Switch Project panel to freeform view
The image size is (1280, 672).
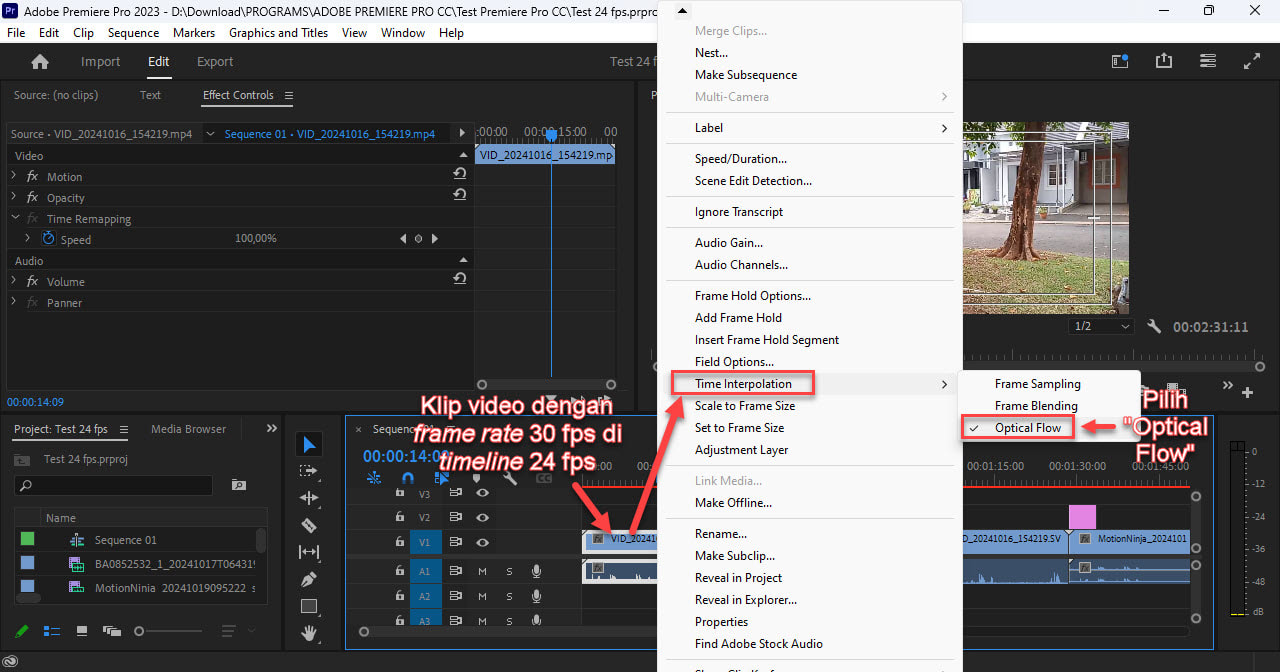pos(111,631)
